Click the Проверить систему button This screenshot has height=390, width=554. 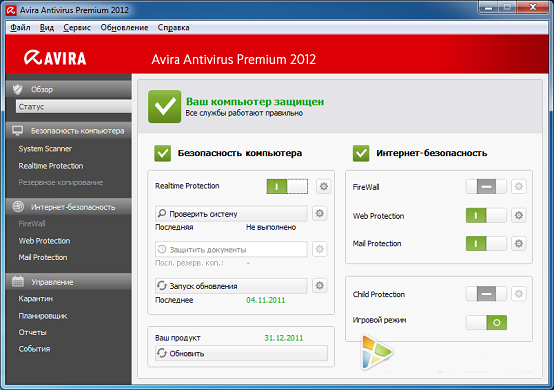pyautogui.click(x=231, y=214)
